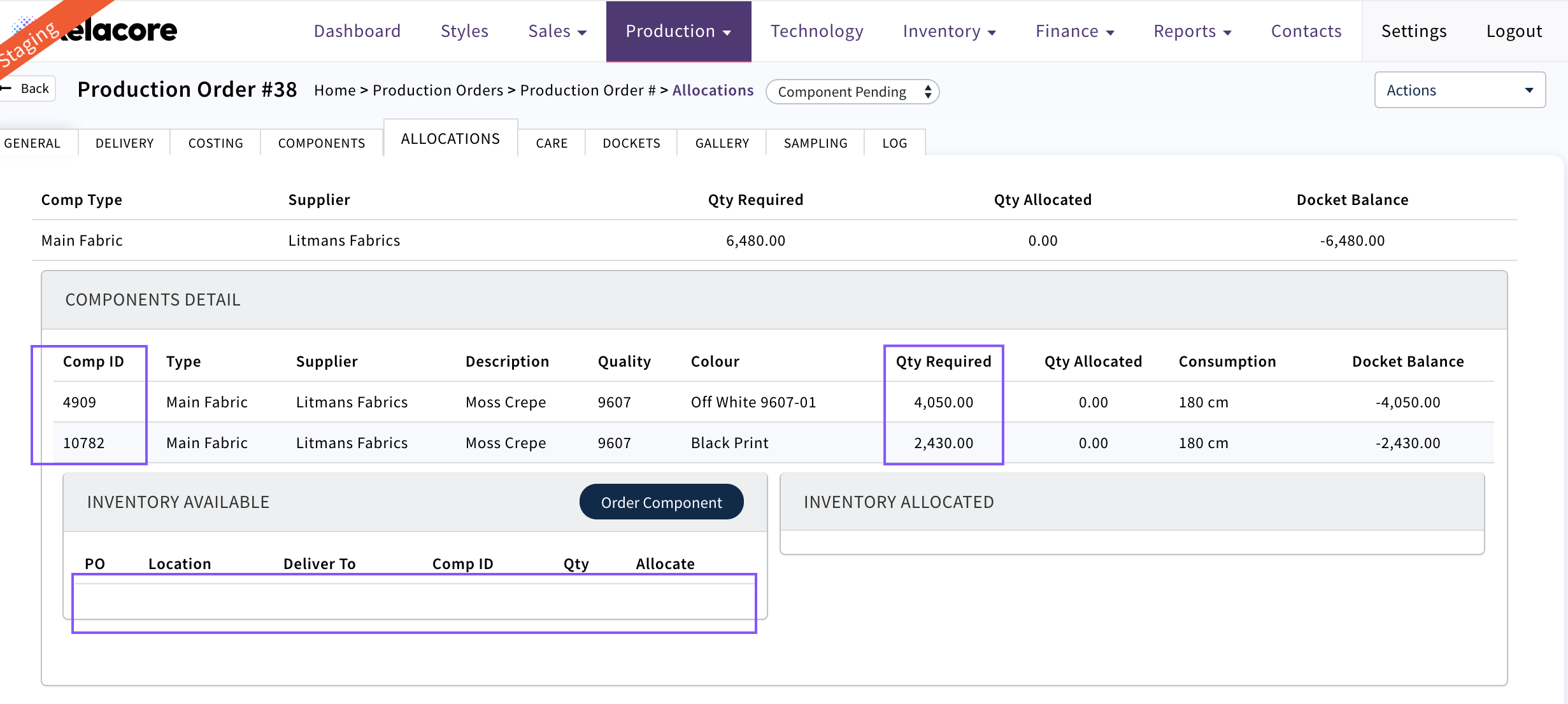
Task: Open the Reports dropdown menu
Action: [x=1192, y=31]
